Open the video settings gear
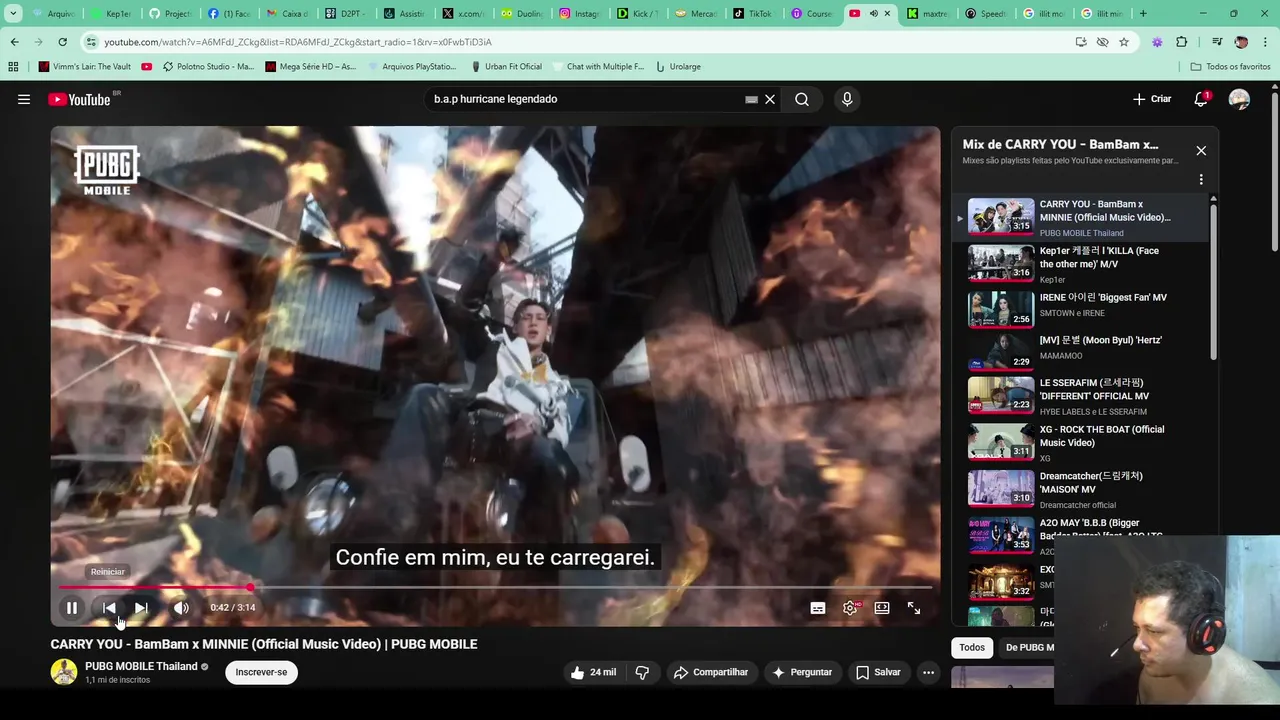This screenshot has width=1280, height=720. click(x=850, y=607)
